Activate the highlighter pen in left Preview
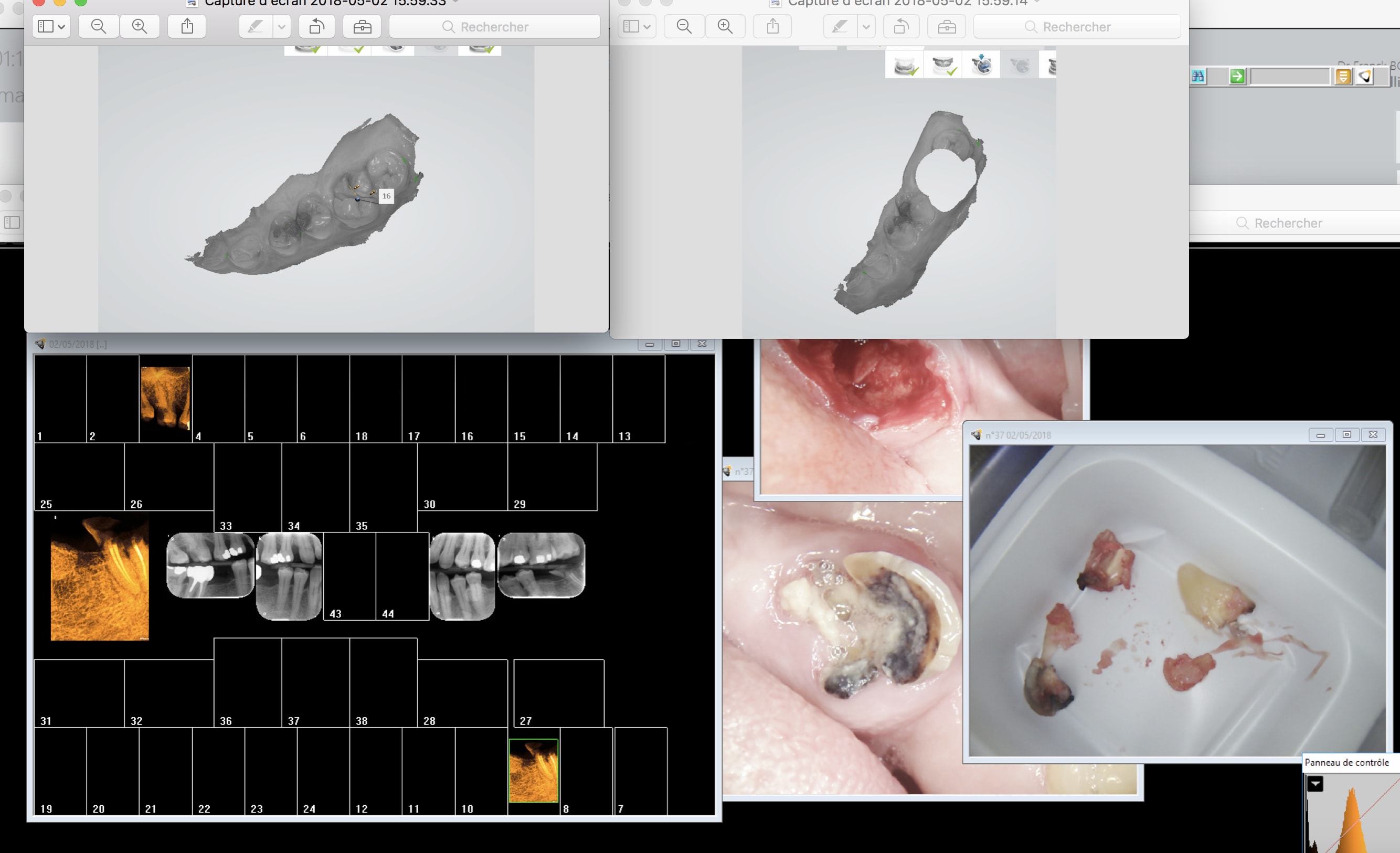Viewport: 1400px width, 853px height. [256, 27]
